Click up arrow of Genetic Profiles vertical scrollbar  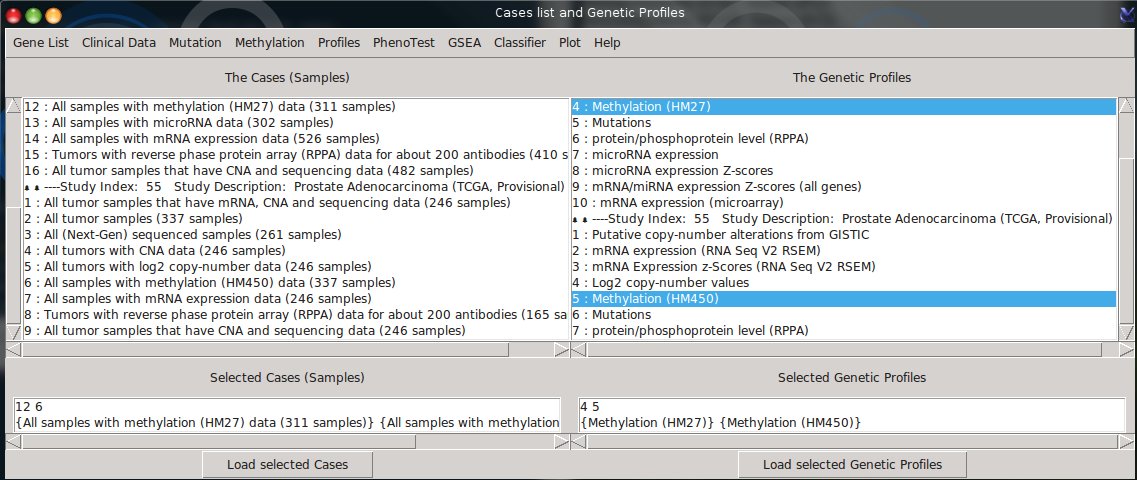[1125, 105]
